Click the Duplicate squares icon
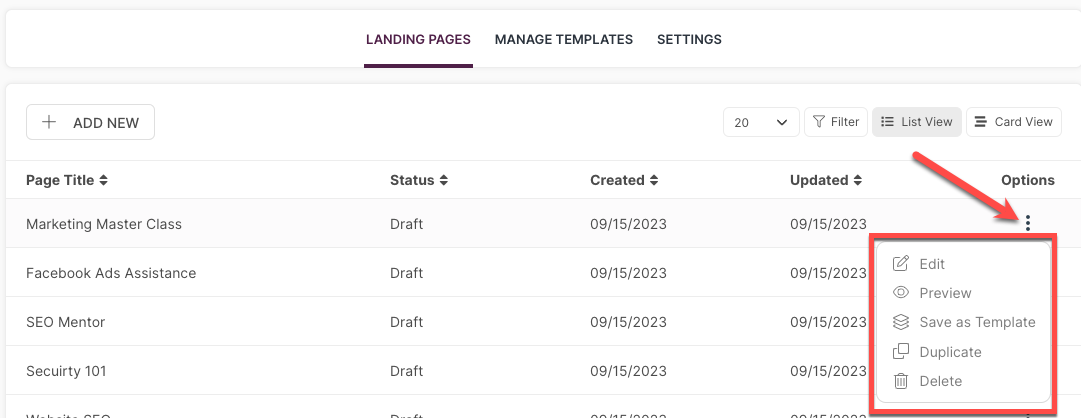1081x418 pixels. [x=900, y=352]
